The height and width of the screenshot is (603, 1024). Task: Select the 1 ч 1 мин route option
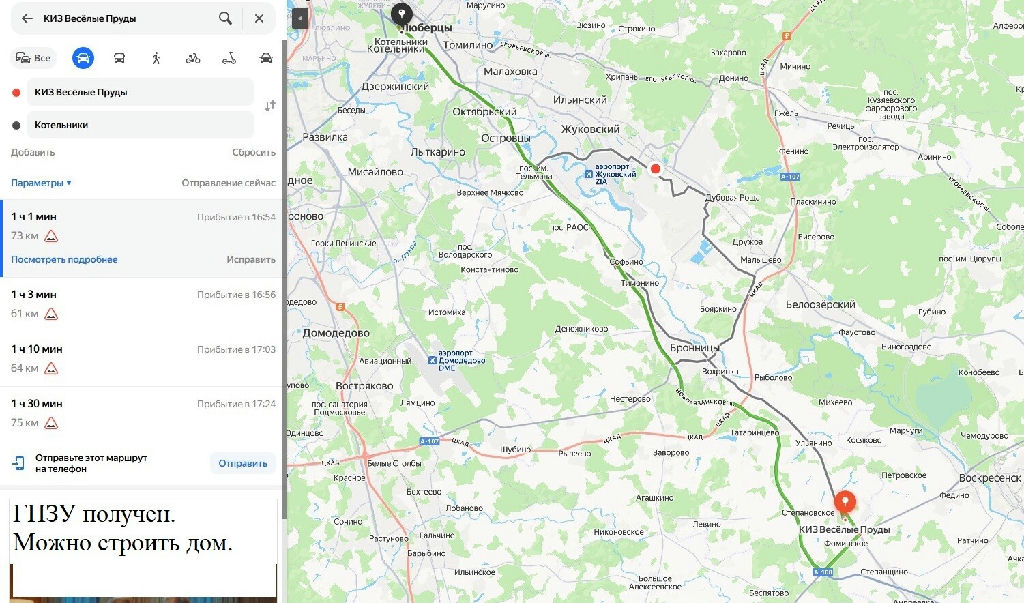[142, 238]
